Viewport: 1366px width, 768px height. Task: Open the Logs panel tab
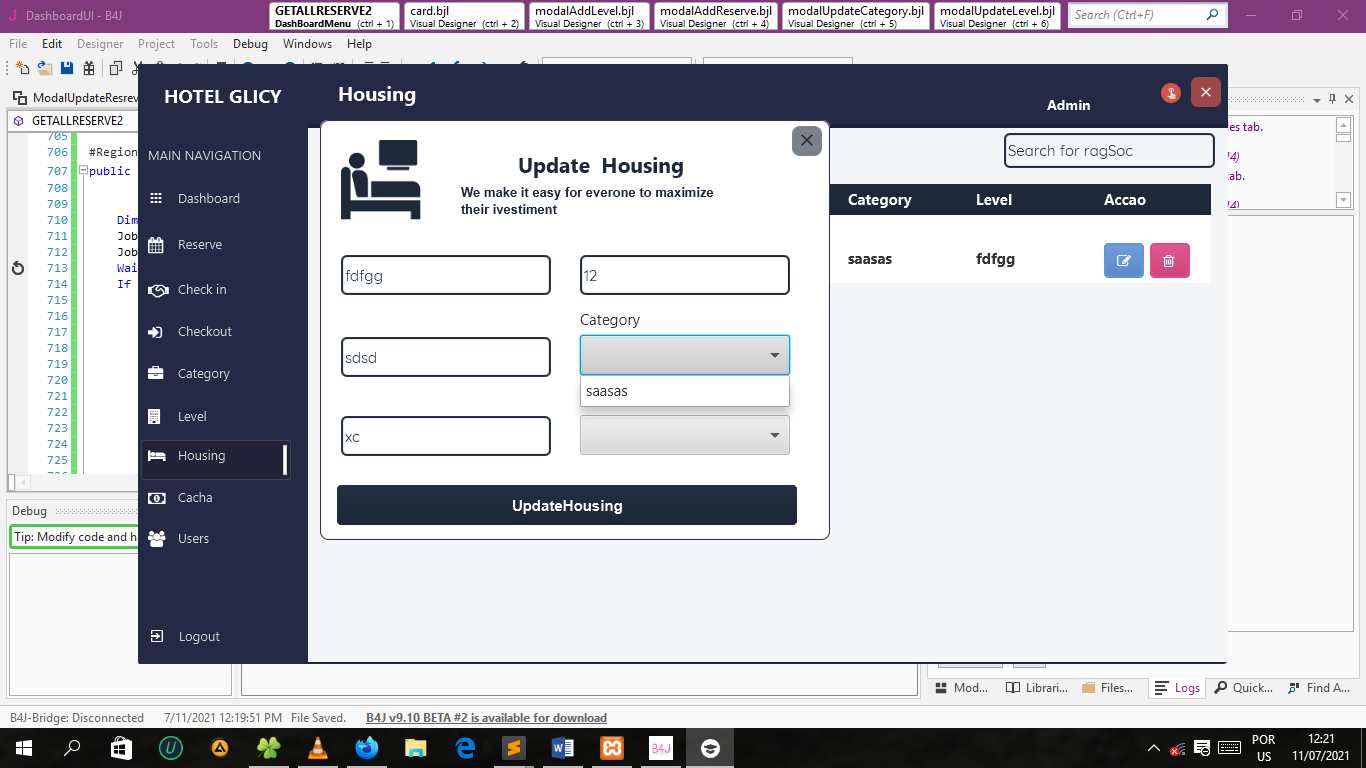point(1177,688)
